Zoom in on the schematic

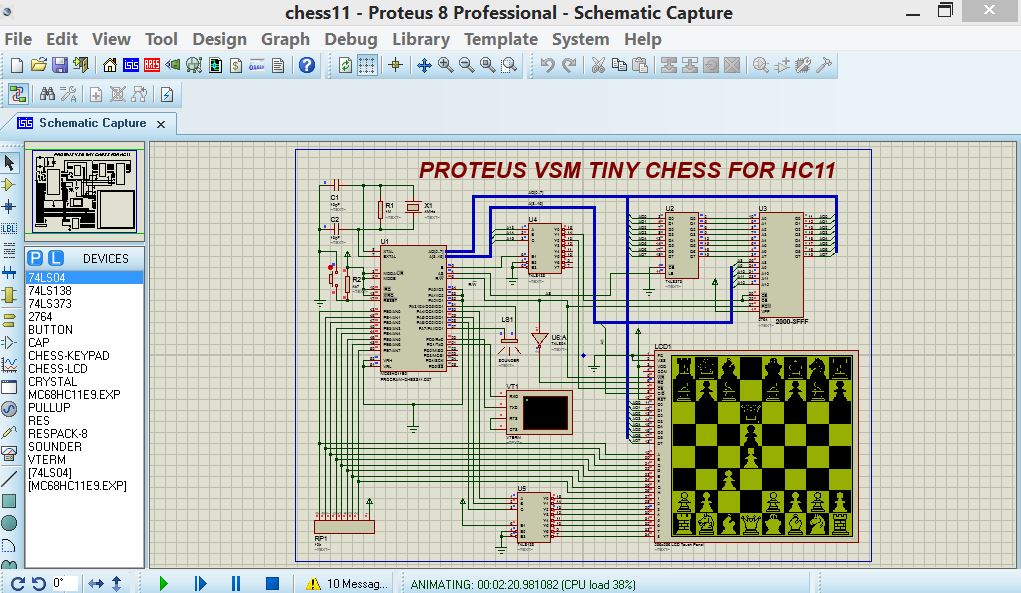(445, 65)
